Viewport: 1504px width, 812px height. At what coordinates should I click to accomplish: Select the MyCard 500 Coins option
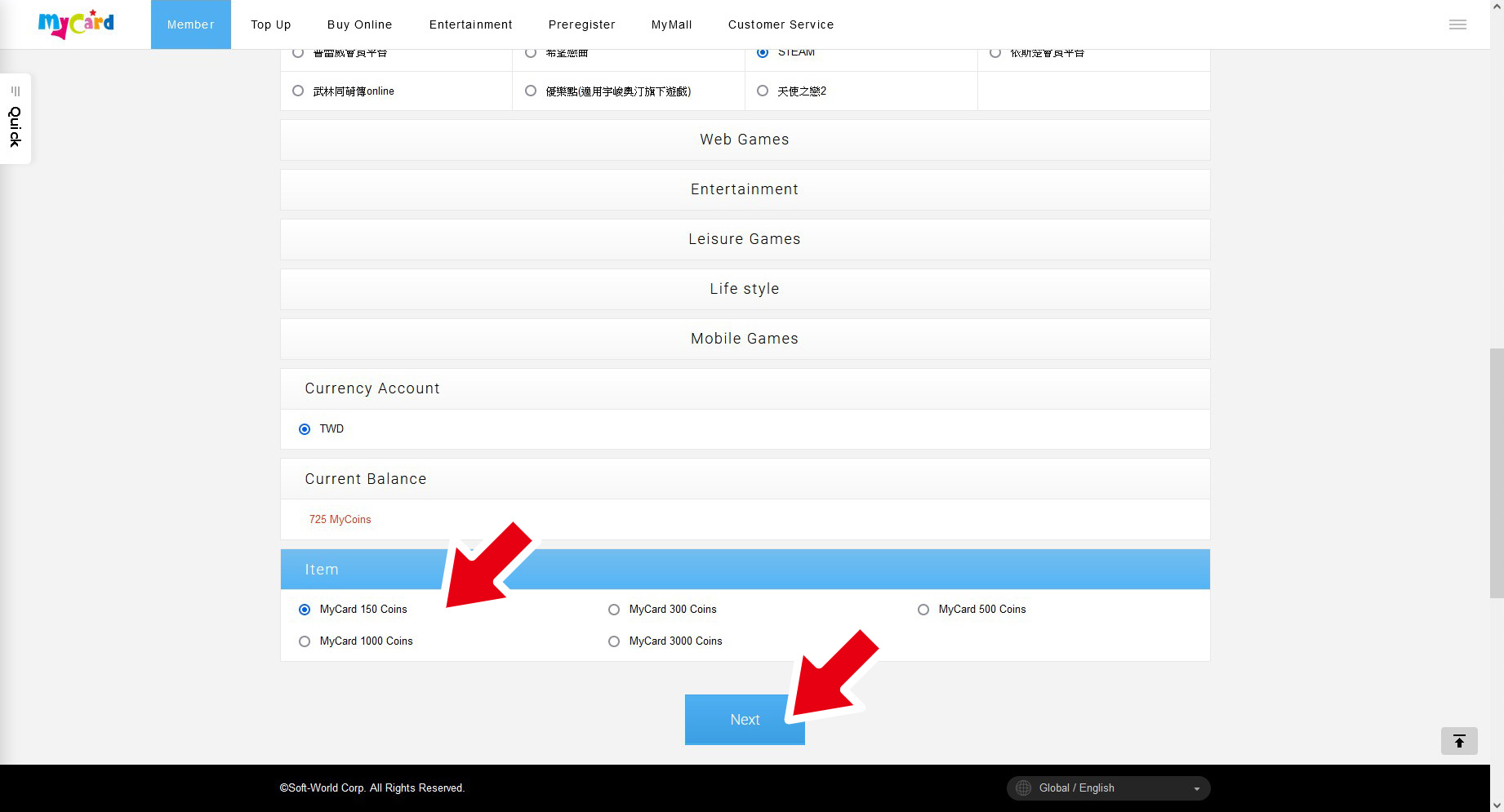coord(923,610)
